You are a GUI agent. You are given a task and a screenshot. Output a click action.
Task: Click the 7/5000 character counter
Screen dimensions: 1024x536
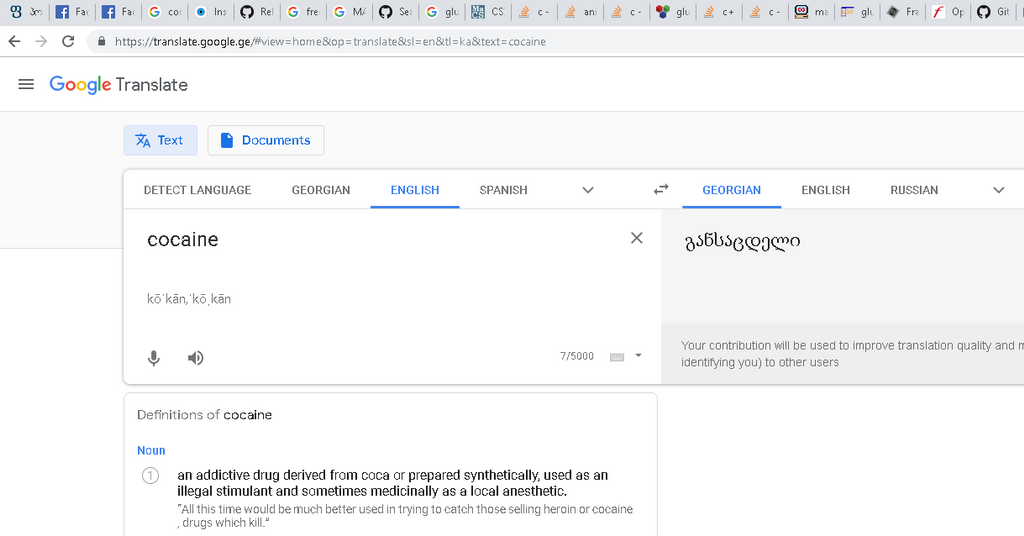click(x=577, y=356)
